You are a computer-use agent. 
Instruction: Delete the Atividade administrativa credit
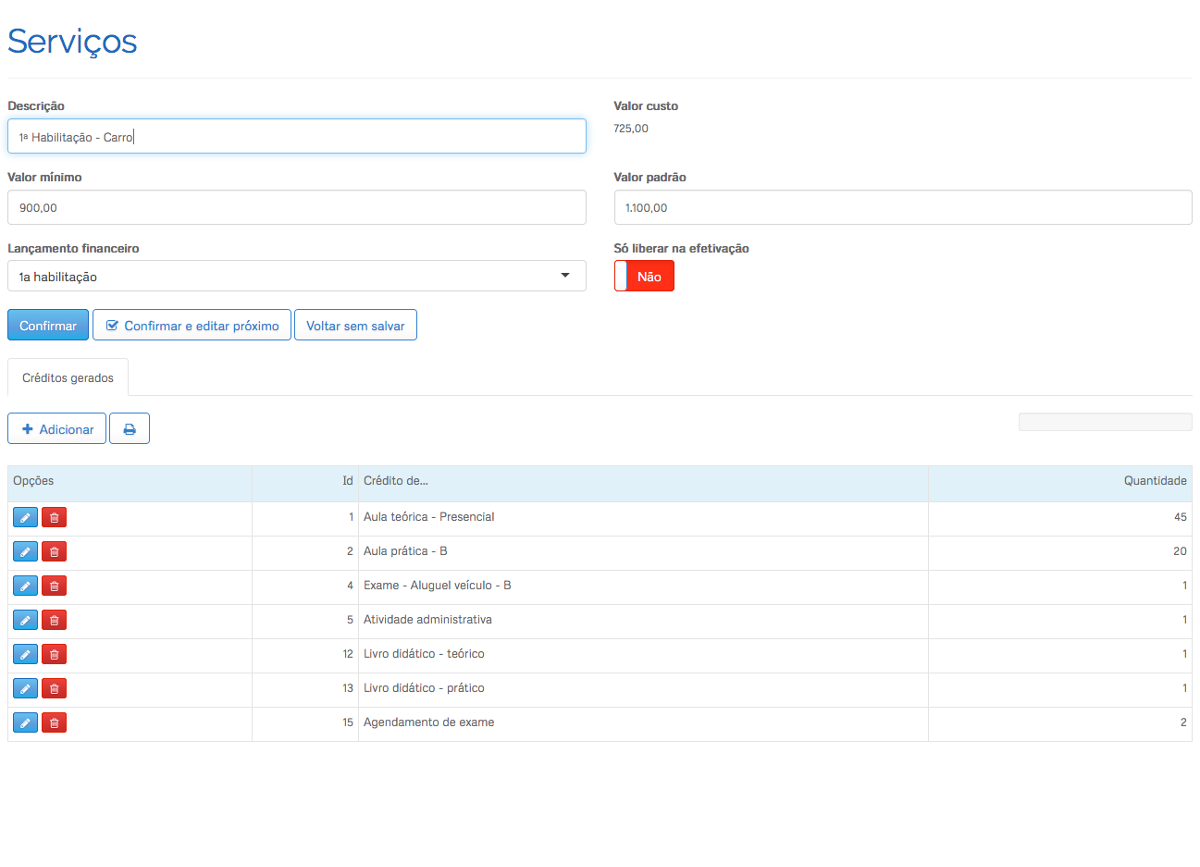(x=54, y=620)
